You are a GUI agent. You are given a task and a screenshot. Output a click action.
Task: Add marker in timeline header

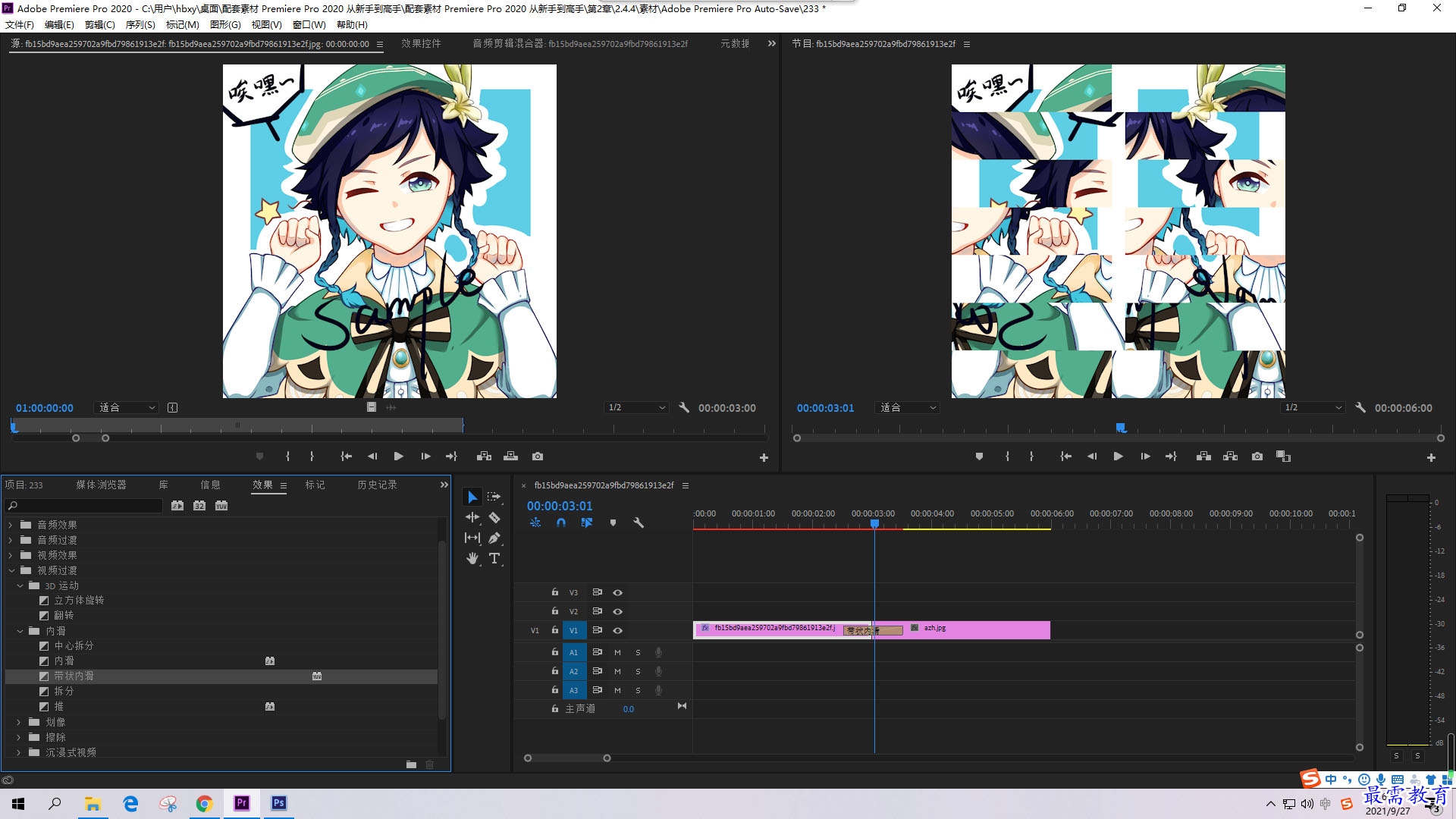click(613, 522)
